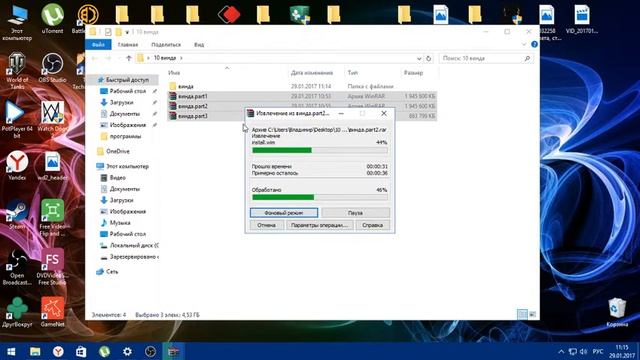640x360 pixels.
Task: Expand the Explorer ribbon chevron
Action: pos(524,44)
